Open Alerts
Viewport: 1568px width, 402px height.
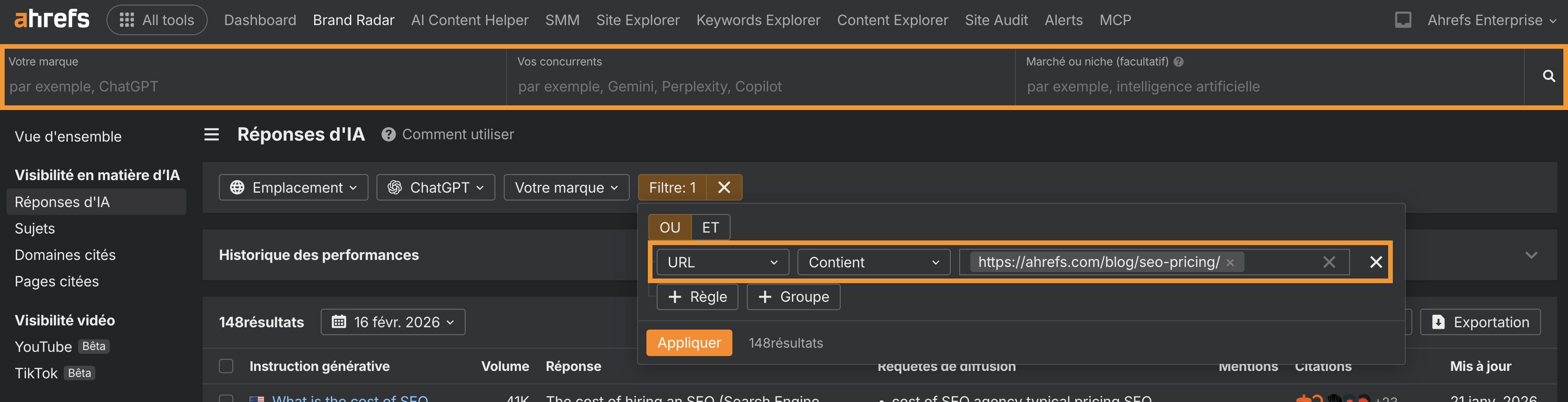click(1063, 20)
